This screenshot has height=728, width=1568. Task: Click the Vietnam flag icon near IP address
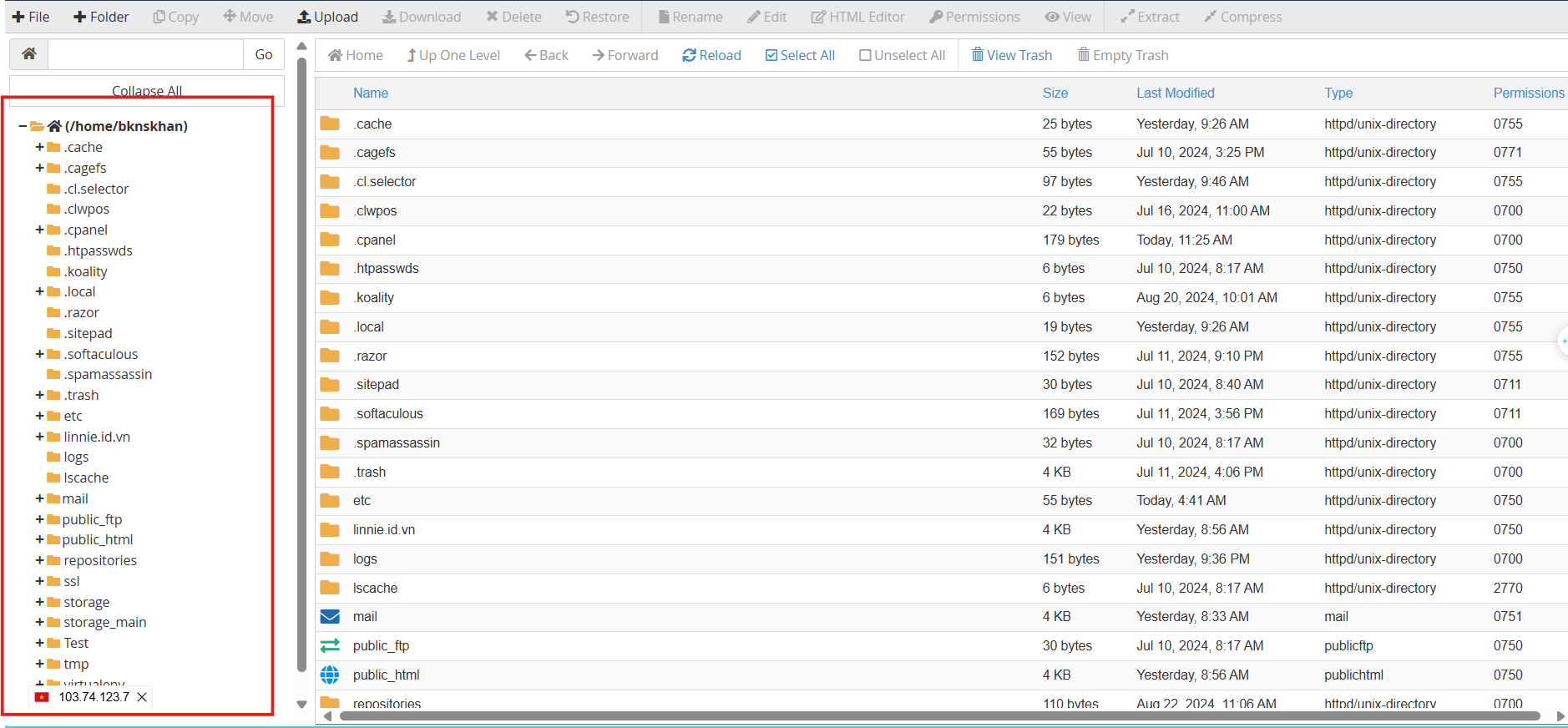tap(42, 697)
